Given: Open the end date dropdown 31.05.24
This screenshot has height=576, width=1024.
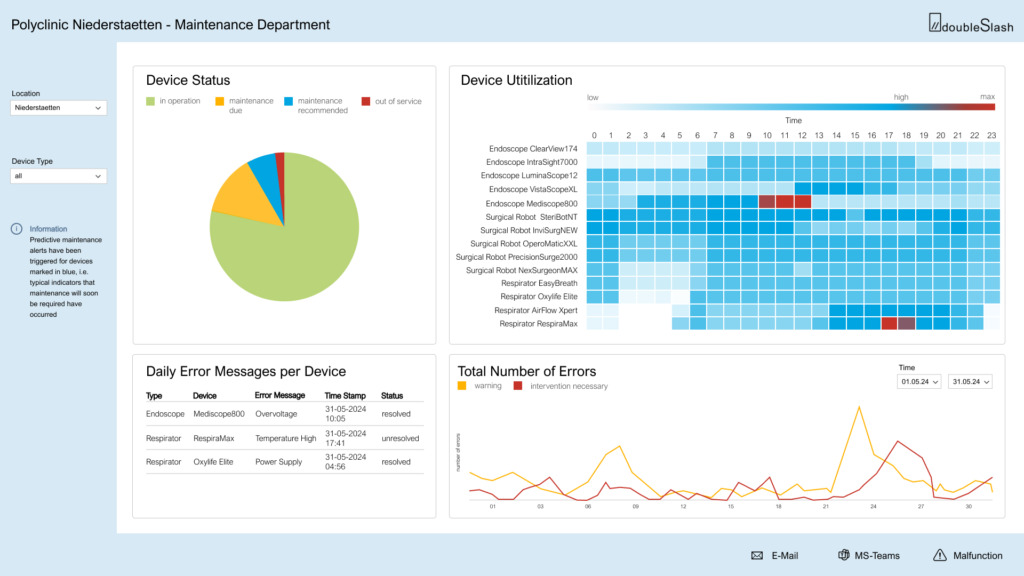Looking at the screenshot, I should (x=970, y=381).
